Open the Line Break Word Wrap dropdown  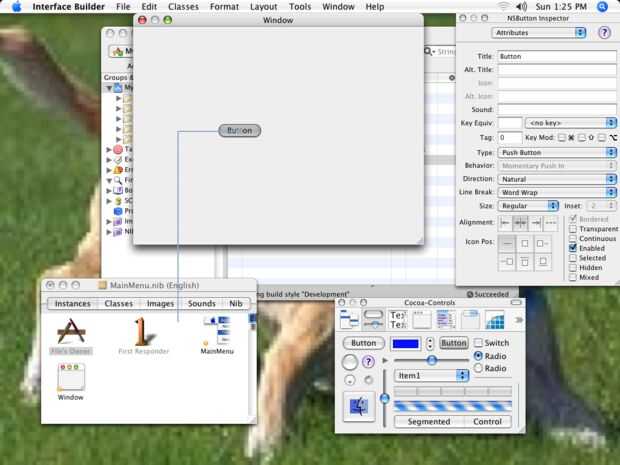tap(557, 193)
